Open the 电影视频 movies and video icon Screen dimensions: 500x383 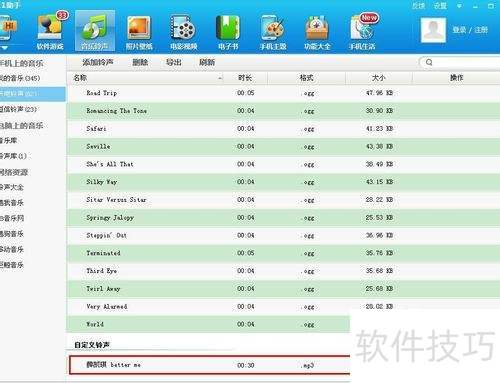pyautogui.click(x=184, y=32)
